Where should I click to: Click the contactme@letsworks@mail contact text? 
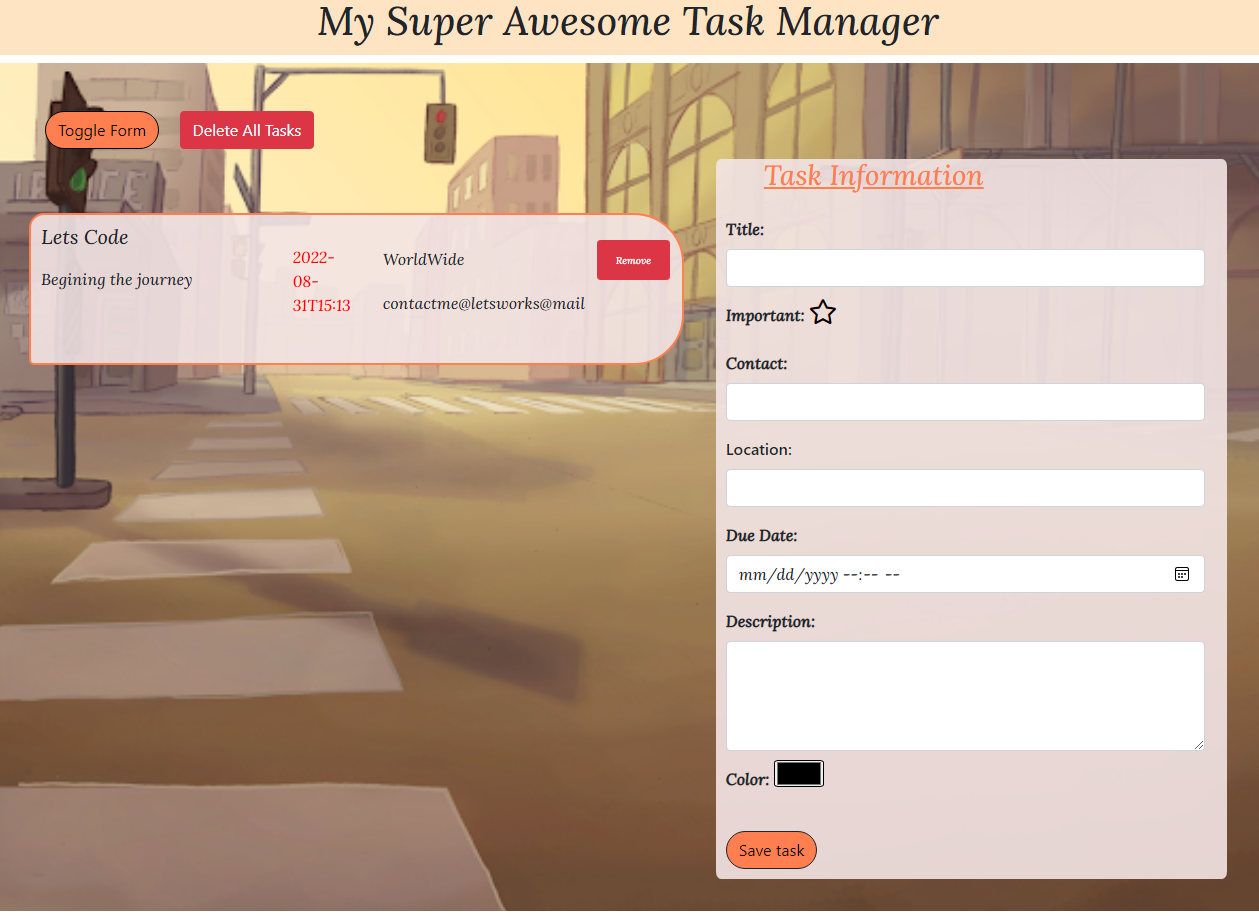(484, 303)
